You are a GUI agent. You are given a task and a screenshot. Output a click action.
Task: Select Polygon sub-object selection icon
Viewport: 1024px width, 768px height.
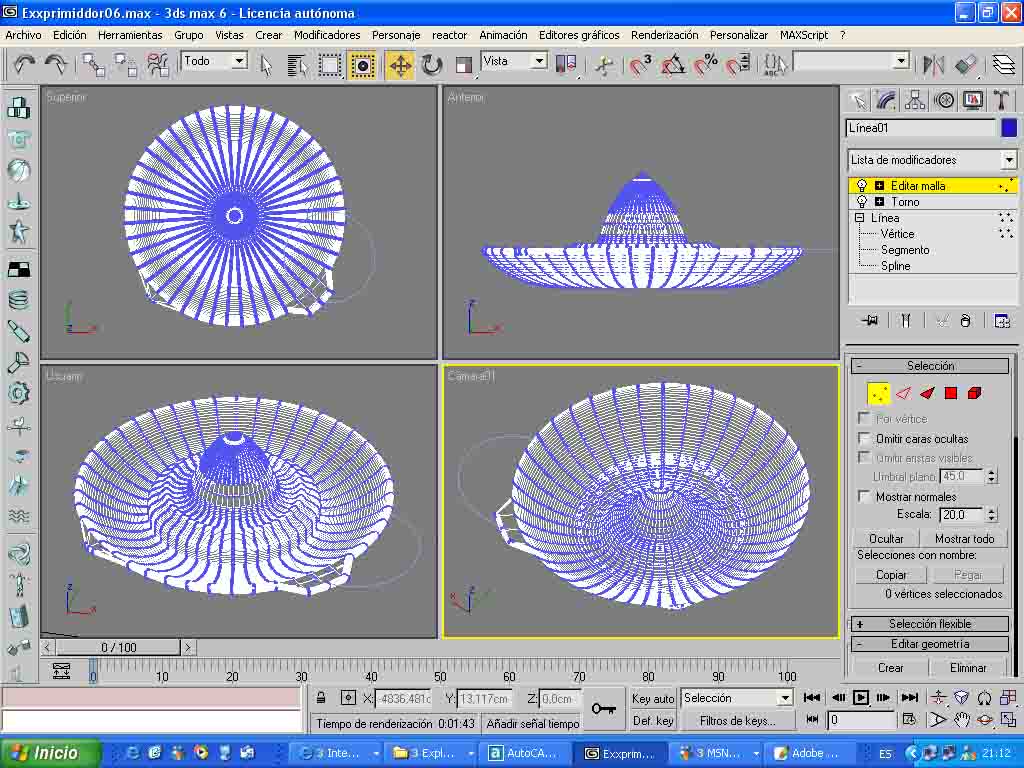click(951, 393)
